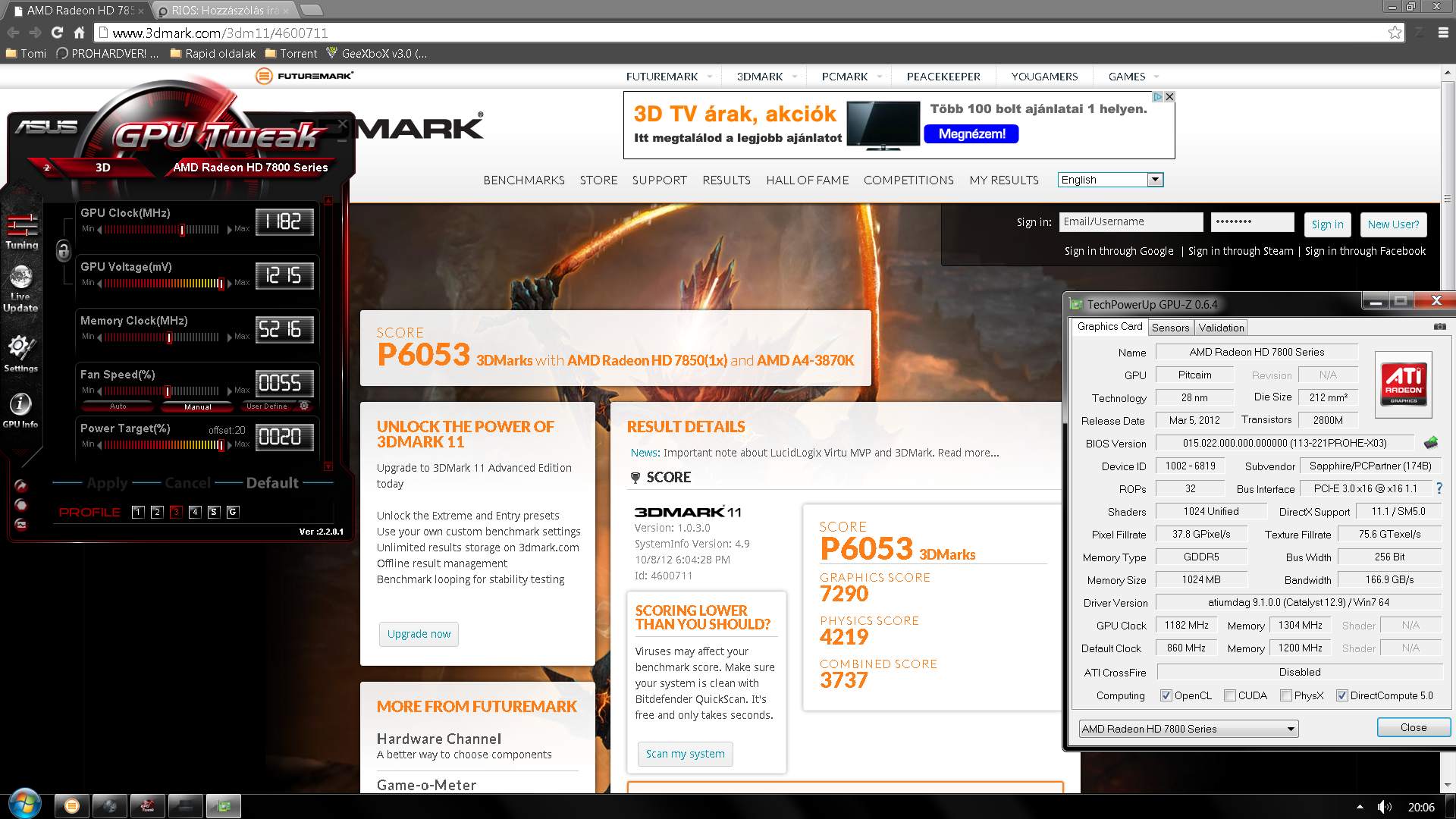Set fan mode to Auto
The height and width of the screenshot is (819, 1456).
click(x=118, y=406)
